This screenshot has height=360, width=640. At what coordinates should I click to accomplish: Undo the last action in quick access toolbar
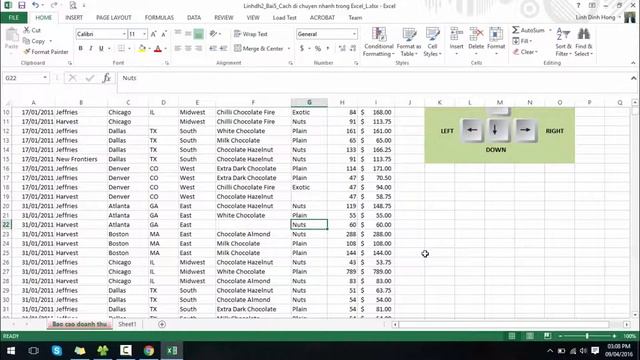(36, 5)
